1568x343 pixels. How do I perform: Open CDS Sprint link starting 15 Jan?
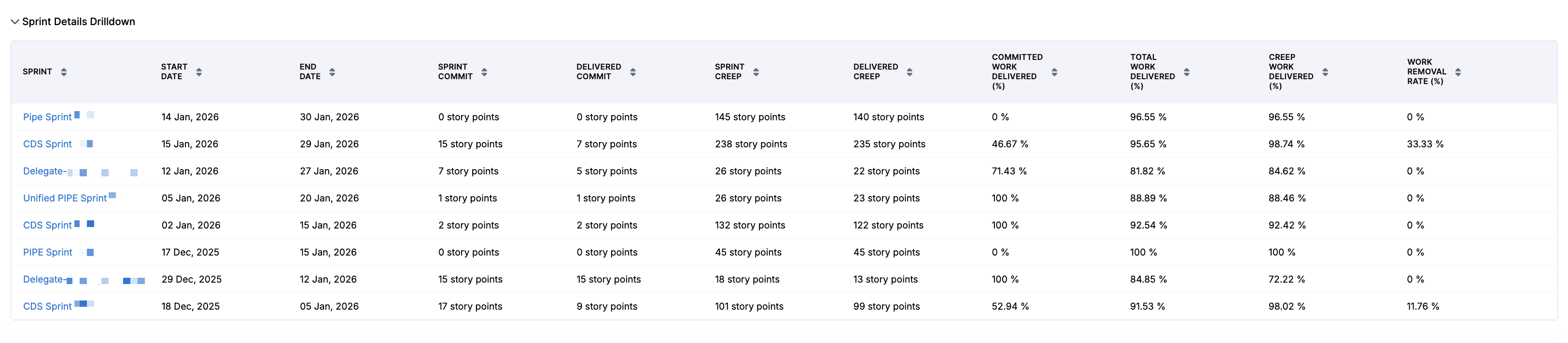click(x=47, y=144)
